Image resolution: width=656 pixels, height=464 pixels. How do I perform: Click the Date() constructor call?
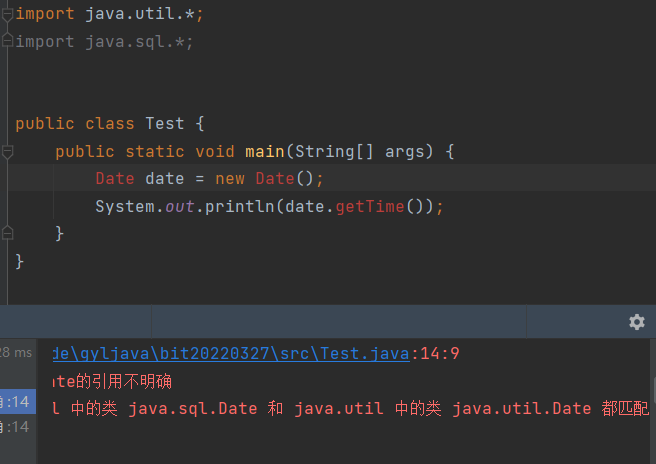click(x=284, y=179)
